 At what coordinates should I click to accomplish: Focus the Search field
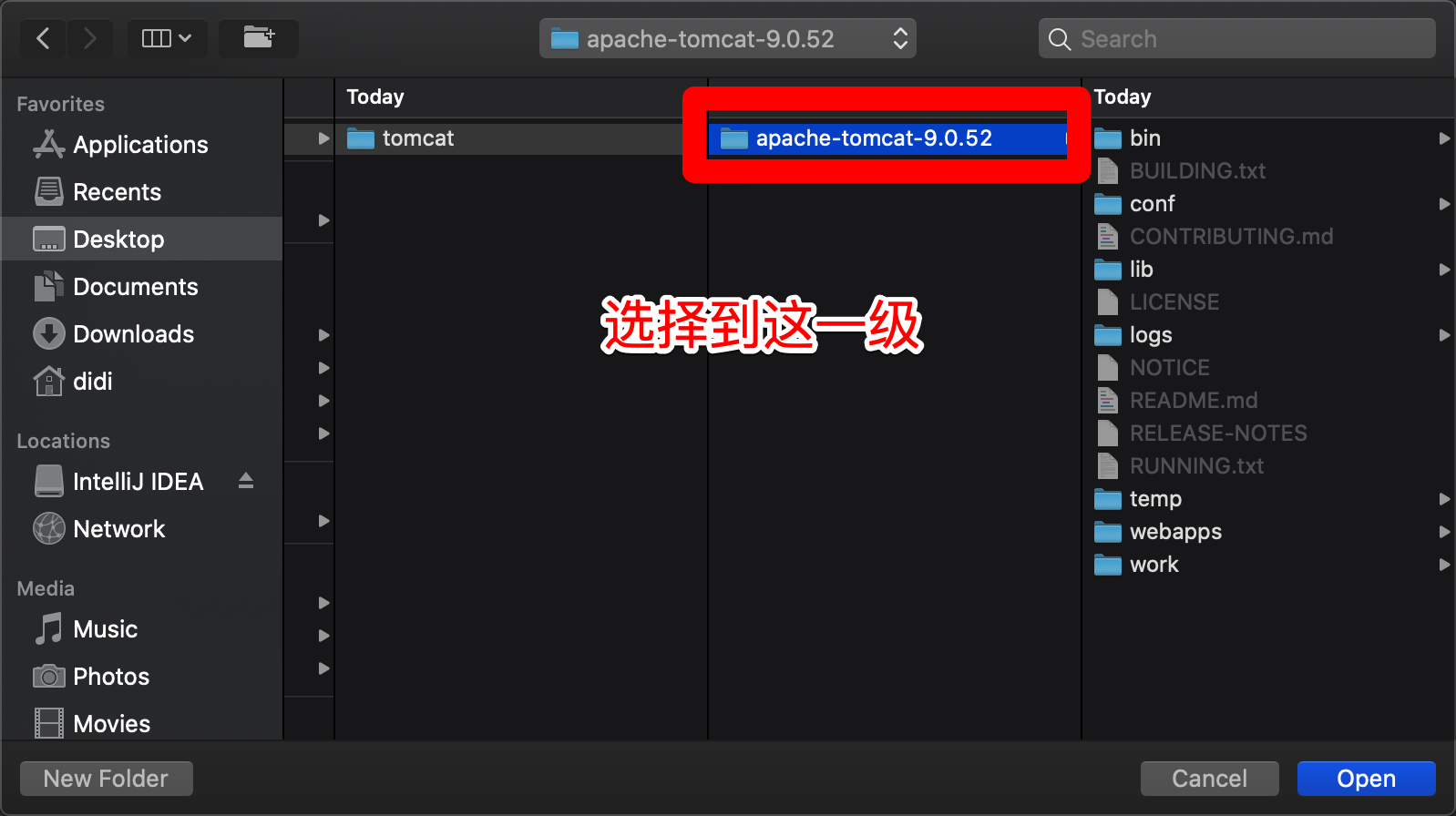(x=1237, y=38)
